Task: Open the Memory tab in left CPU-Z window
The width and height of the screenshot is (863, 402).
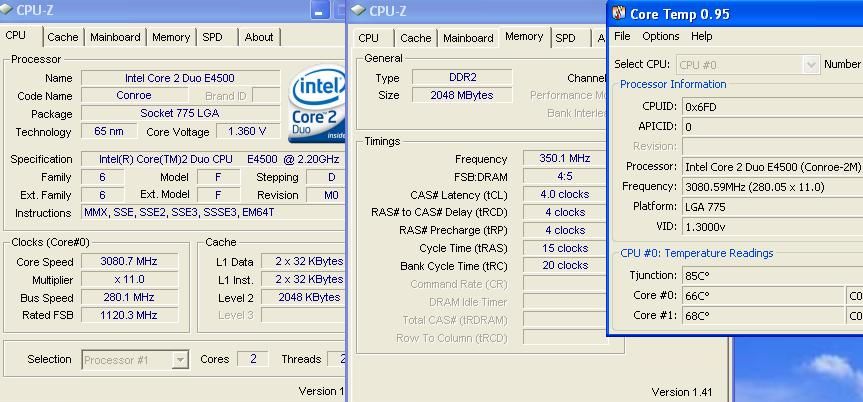Action: pos(171,37)
